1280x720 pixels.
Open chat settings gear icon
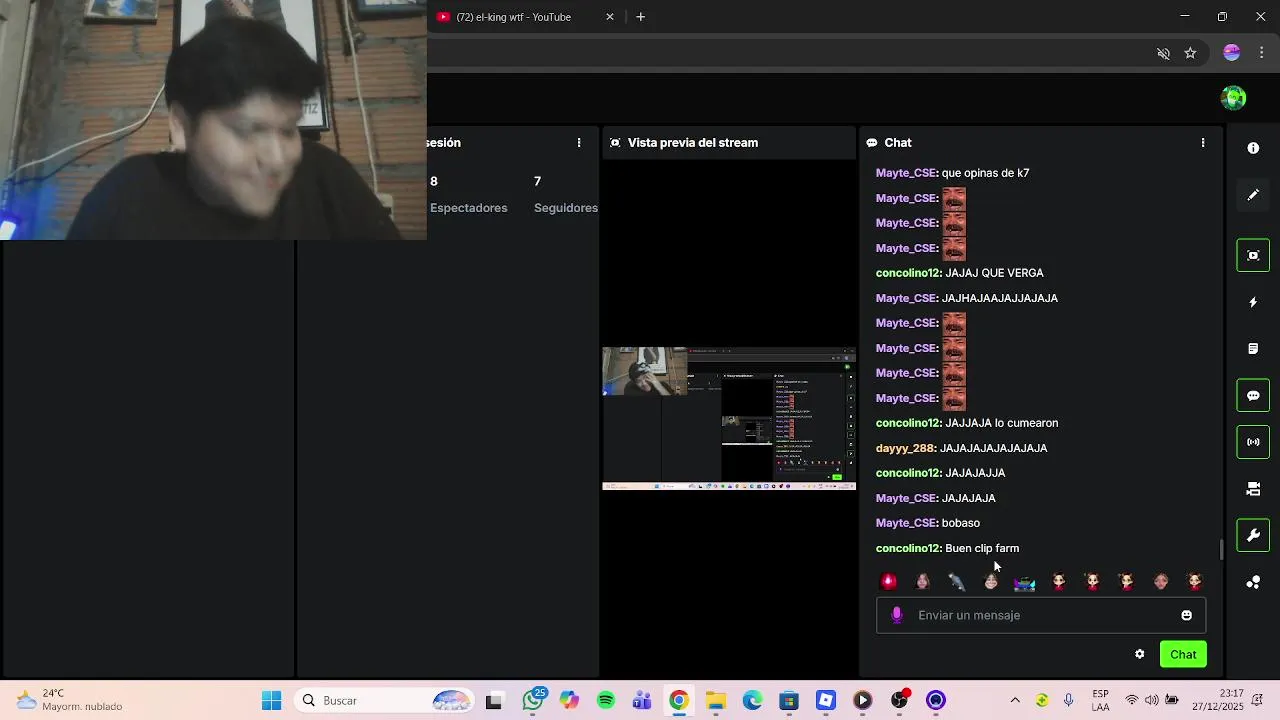click(1139, 654)
